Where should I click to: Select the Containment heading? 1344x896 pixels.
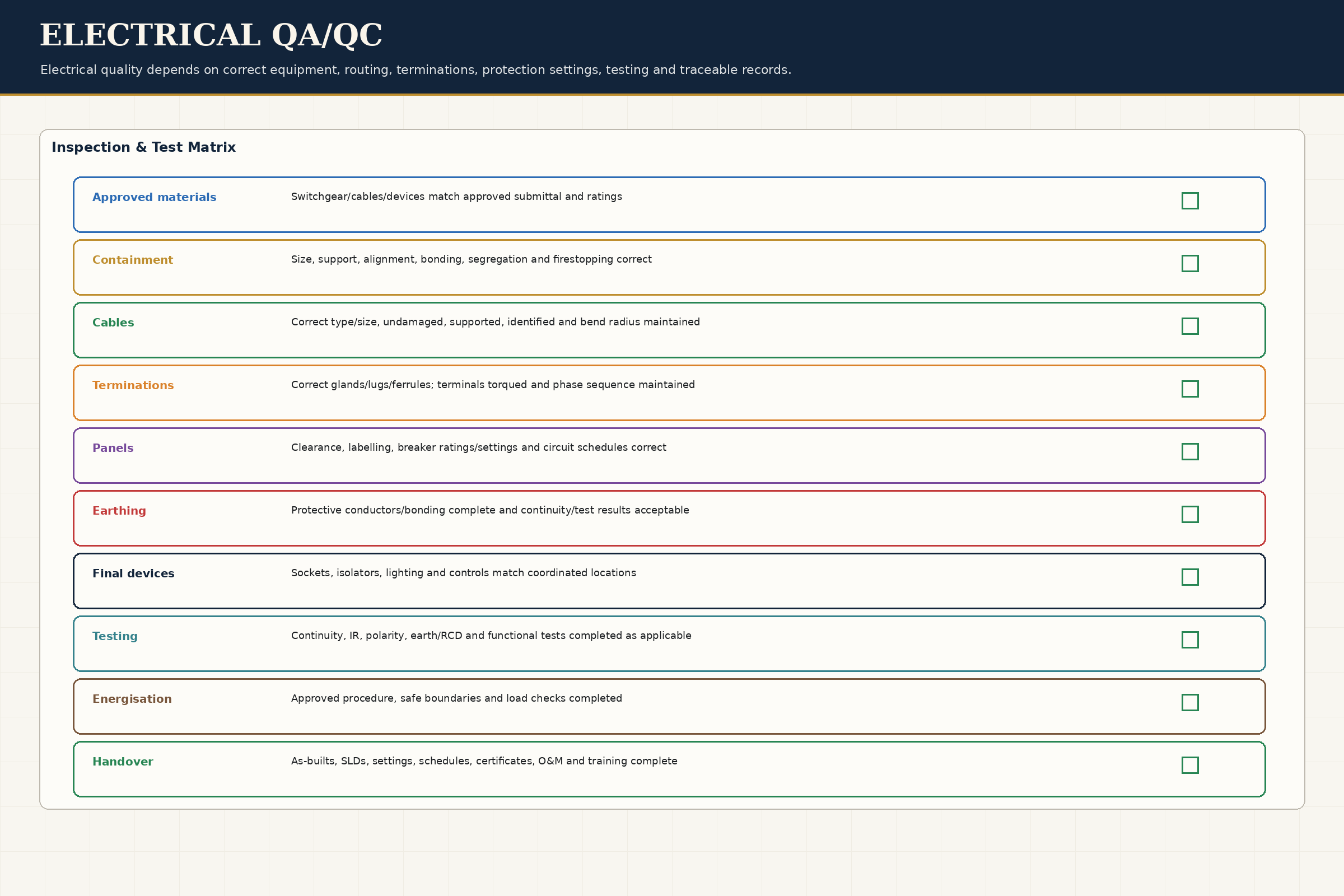133,260
